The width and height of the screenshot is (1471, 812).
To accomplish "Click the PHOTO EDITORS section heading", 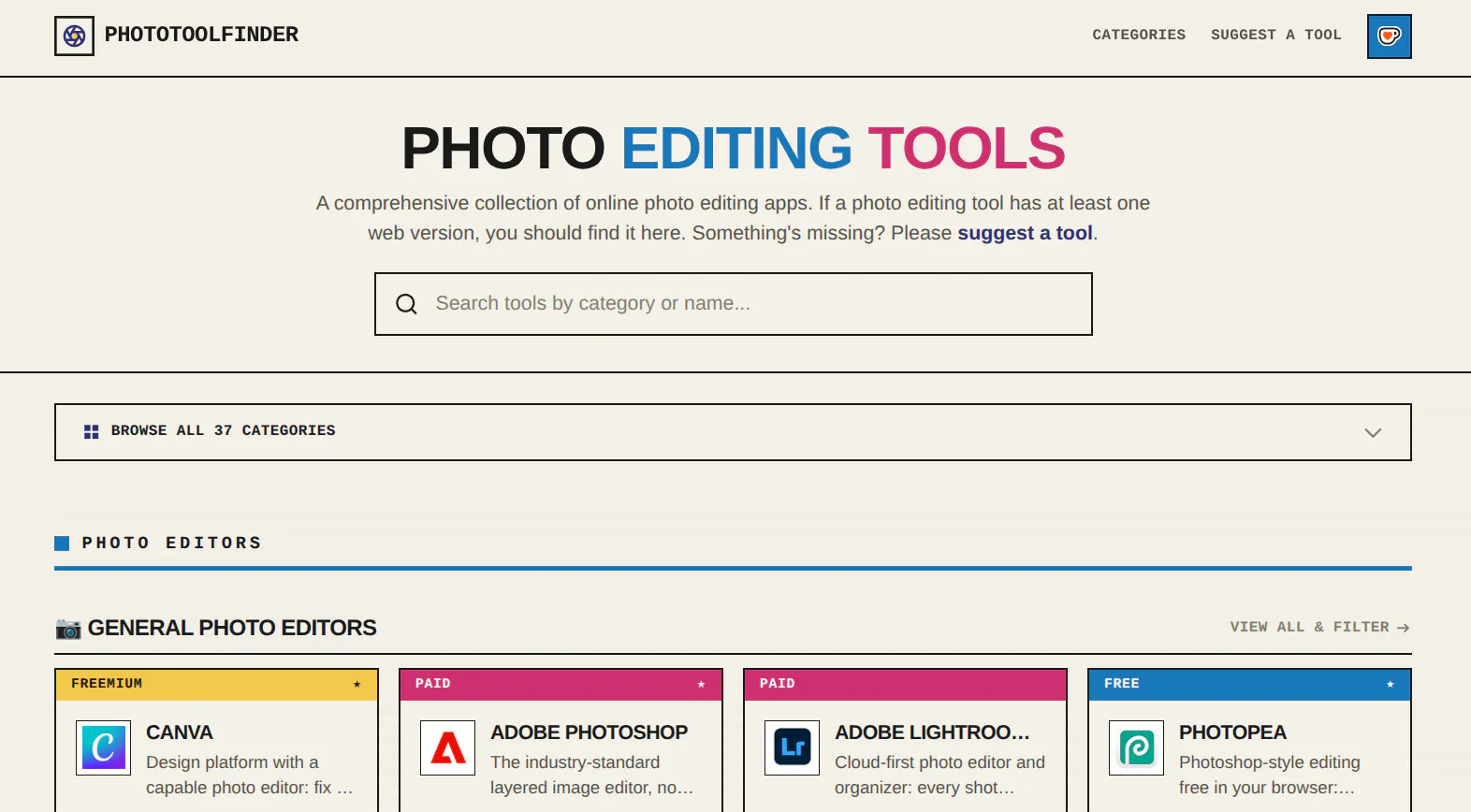I will pyautogui.click(x=172, y=543).
